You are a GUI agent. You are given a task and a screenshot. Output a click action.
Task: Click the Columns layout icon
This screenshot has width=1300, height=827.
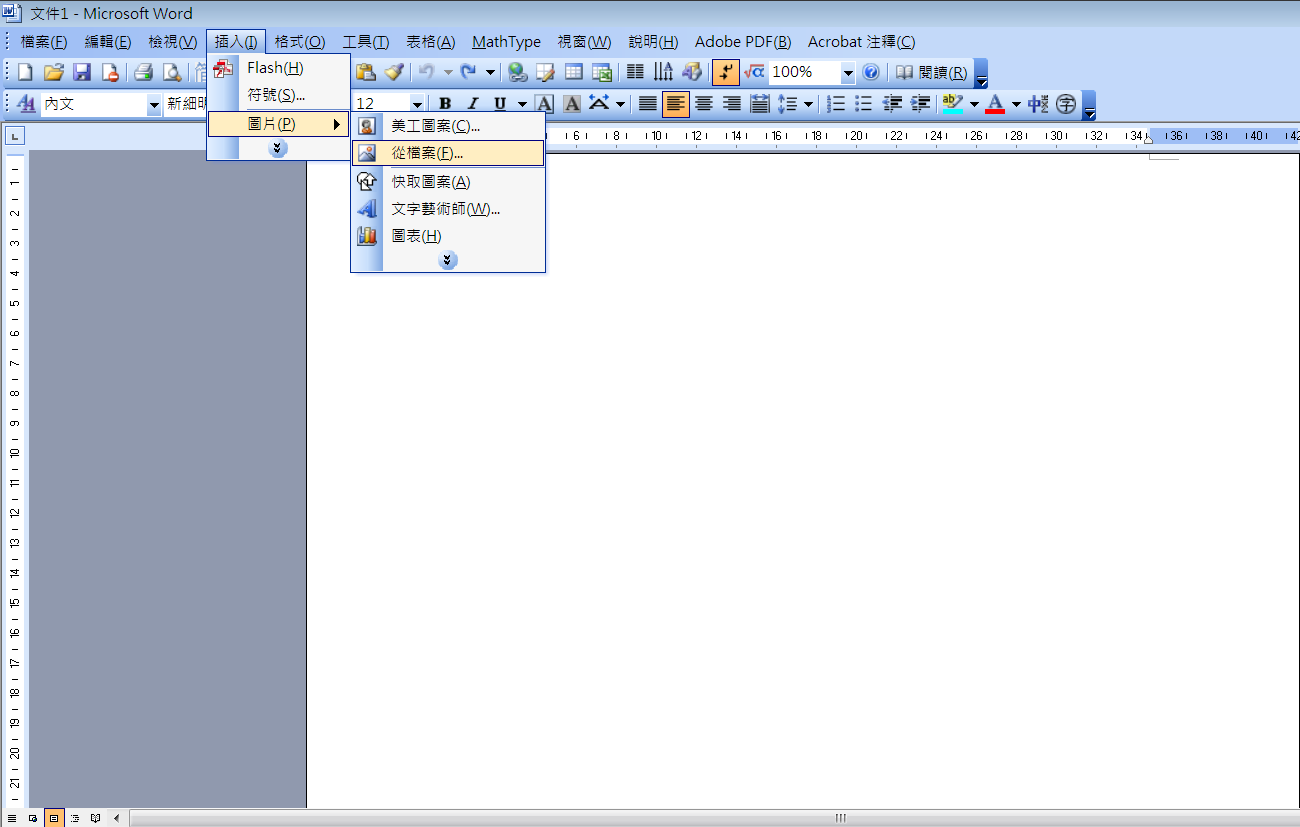[635, 72]
